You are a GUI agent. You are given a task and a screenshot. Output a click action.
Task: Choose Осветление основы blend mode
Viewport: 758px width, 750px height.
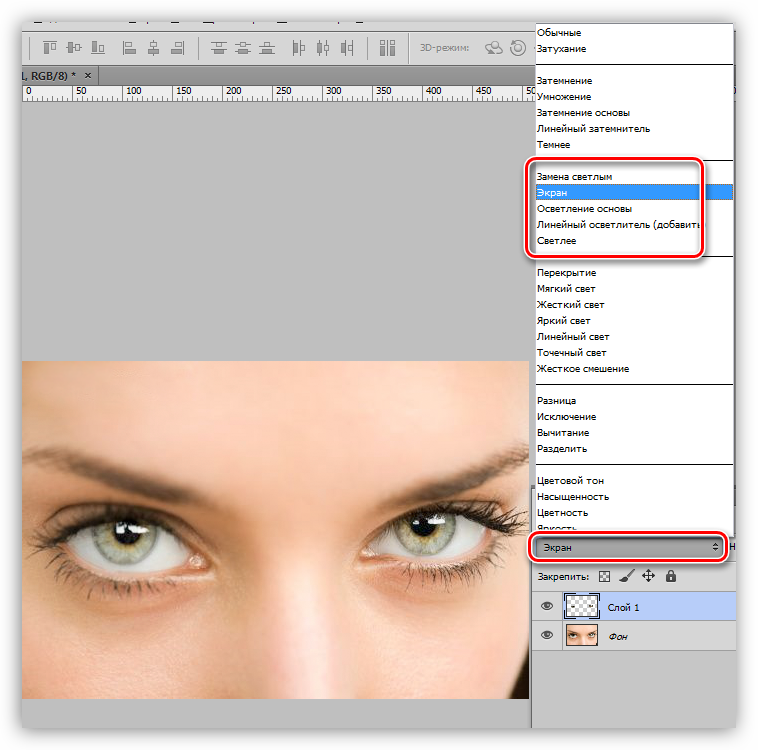click(x=584, y=208)
